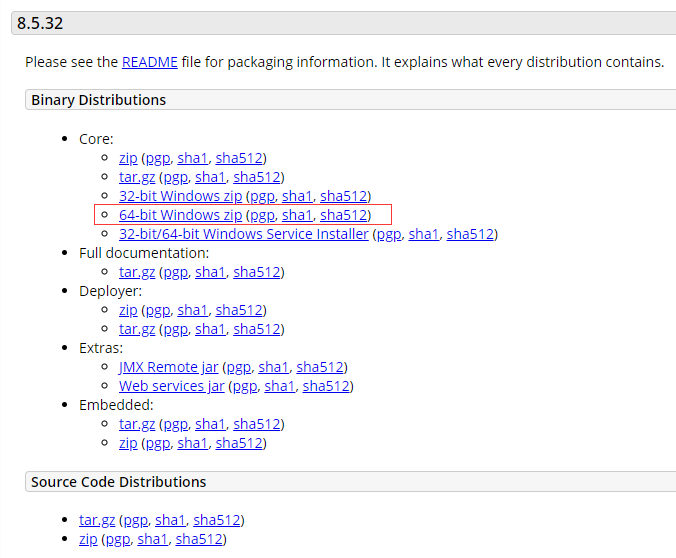Image resolution: width=676 pixels, height=558 pixels.
Task: Open sha512 for JMX Remote jar
Action: pos(320,367)
